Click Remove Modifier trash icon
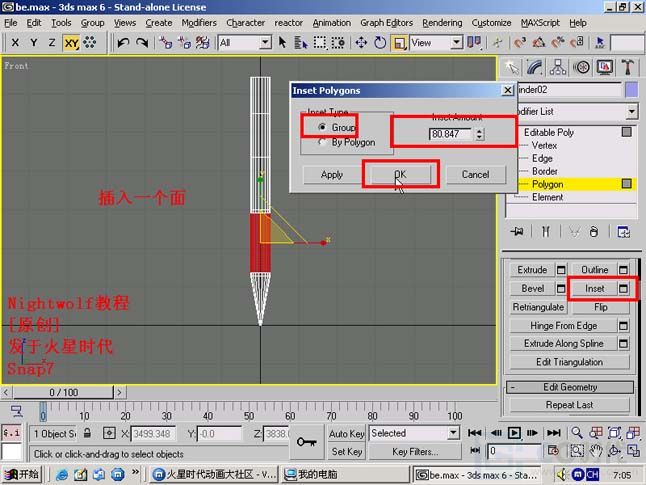Screen dimensions: 646x485 [x=593, y=232]
